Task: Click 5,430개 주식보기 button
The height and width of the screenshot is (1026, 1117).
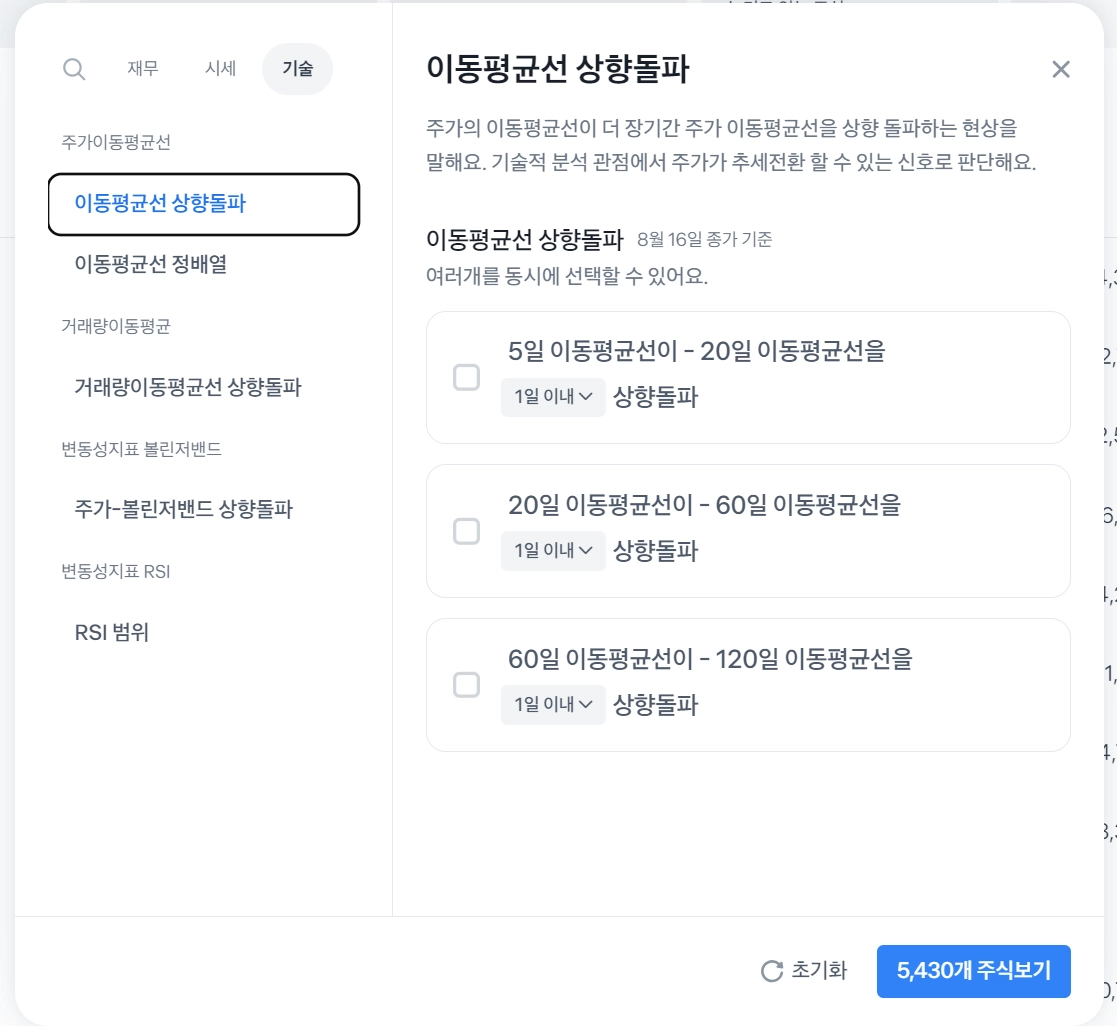Action: pos(973,971)
